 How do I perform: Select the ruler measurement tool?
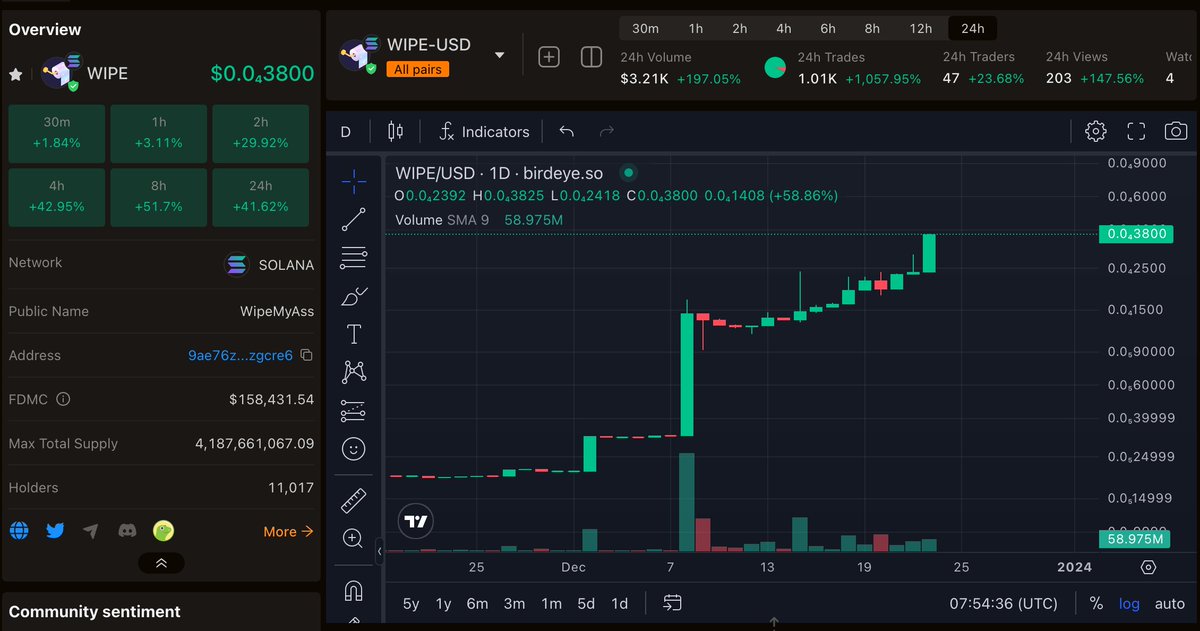(353, 500)
